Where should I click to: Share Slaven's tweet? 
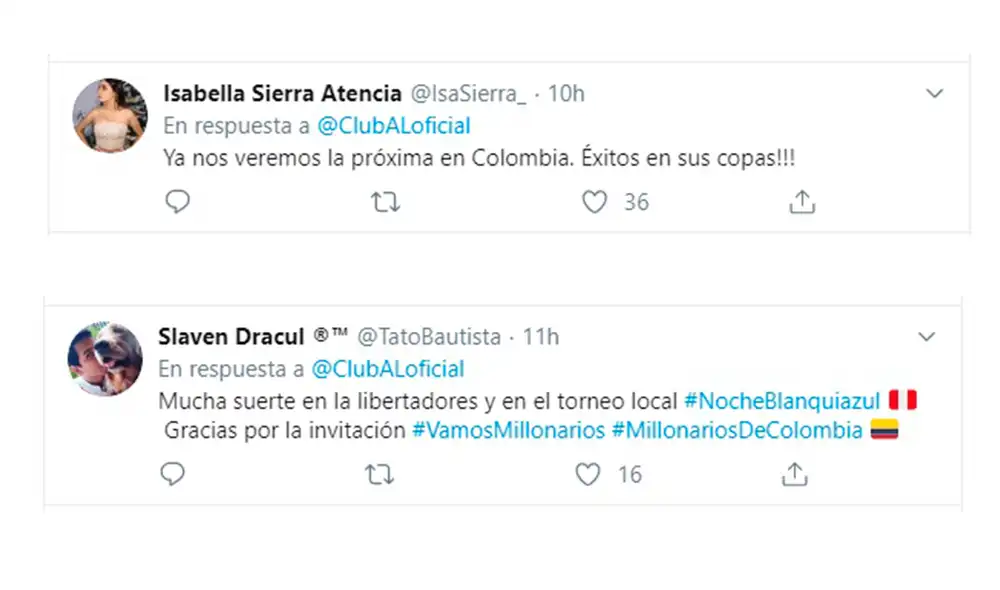point(794,474)
